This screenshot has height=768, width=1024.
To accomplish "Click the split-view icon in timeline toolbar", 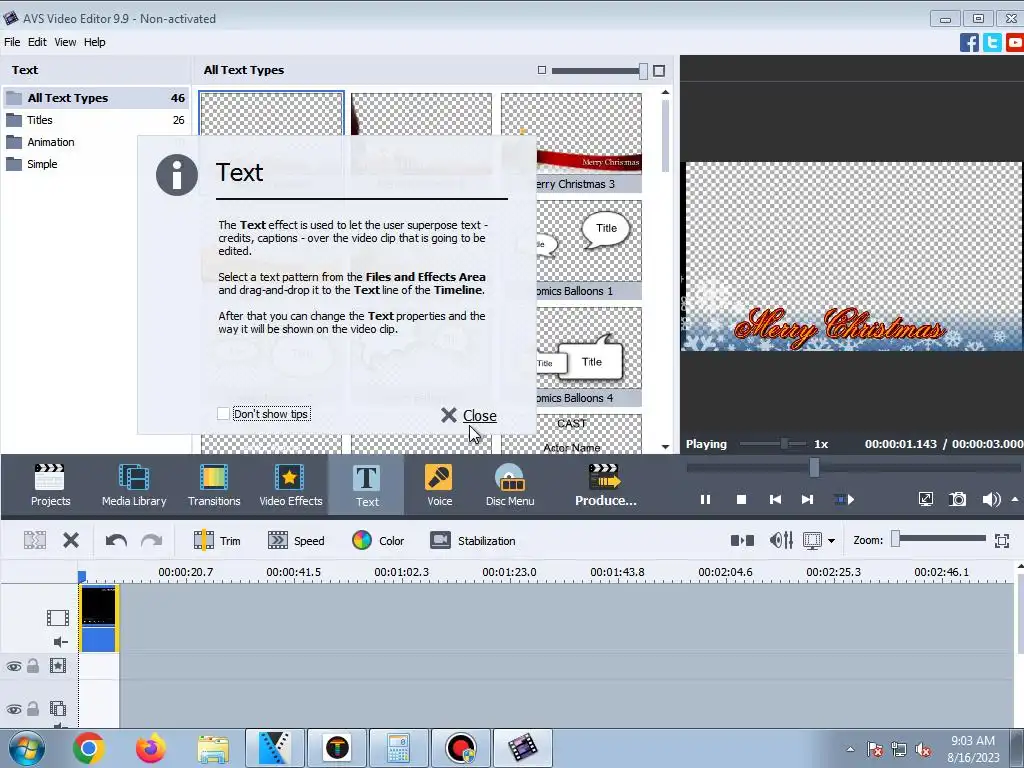I will coord(742,541).
